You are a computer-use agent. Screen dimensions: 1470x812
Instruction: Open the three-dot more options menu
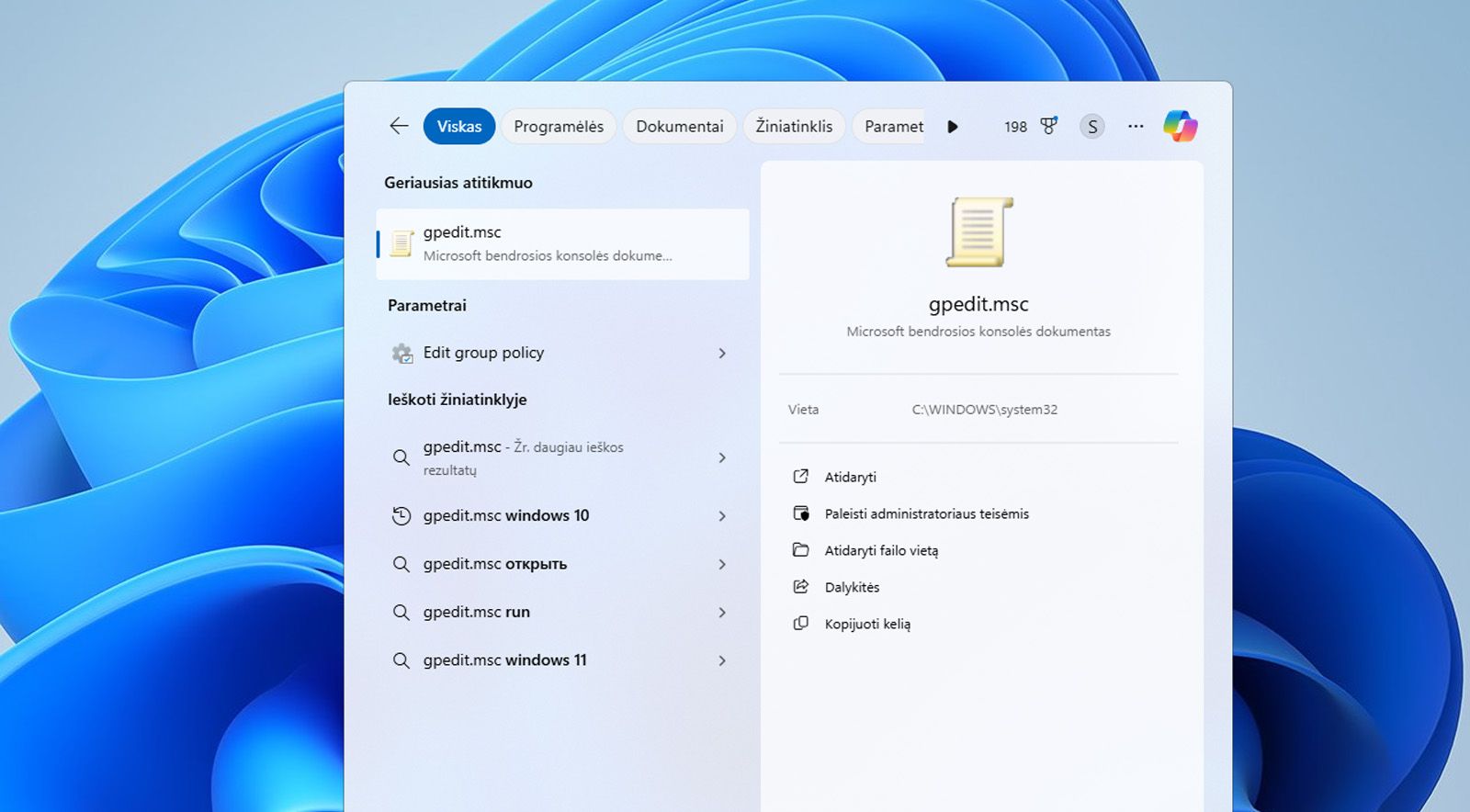click(x=1136, y=126)
